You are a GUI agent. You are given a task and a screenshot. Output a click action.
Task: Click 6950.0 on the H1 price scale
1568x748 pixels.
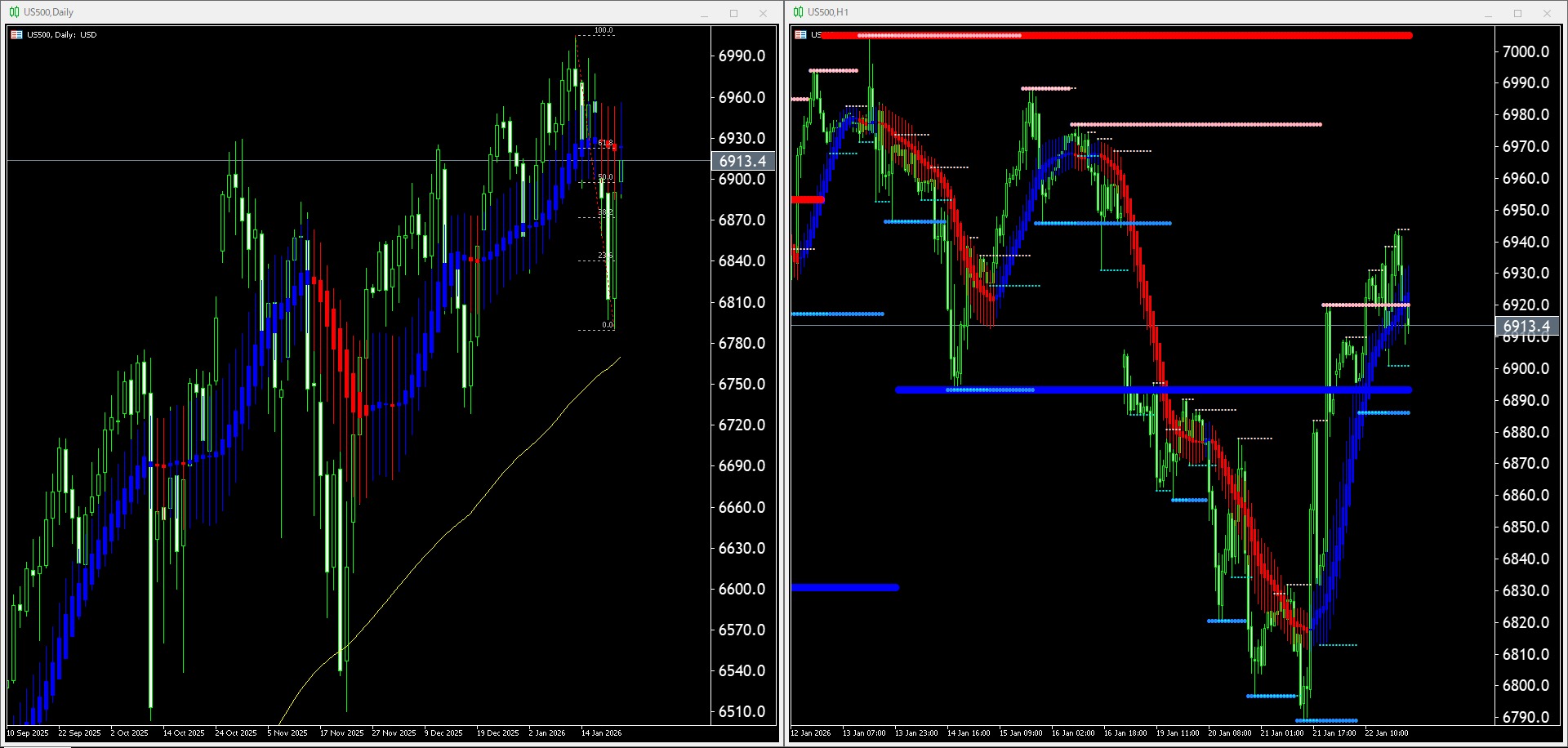coord(1526,210)
